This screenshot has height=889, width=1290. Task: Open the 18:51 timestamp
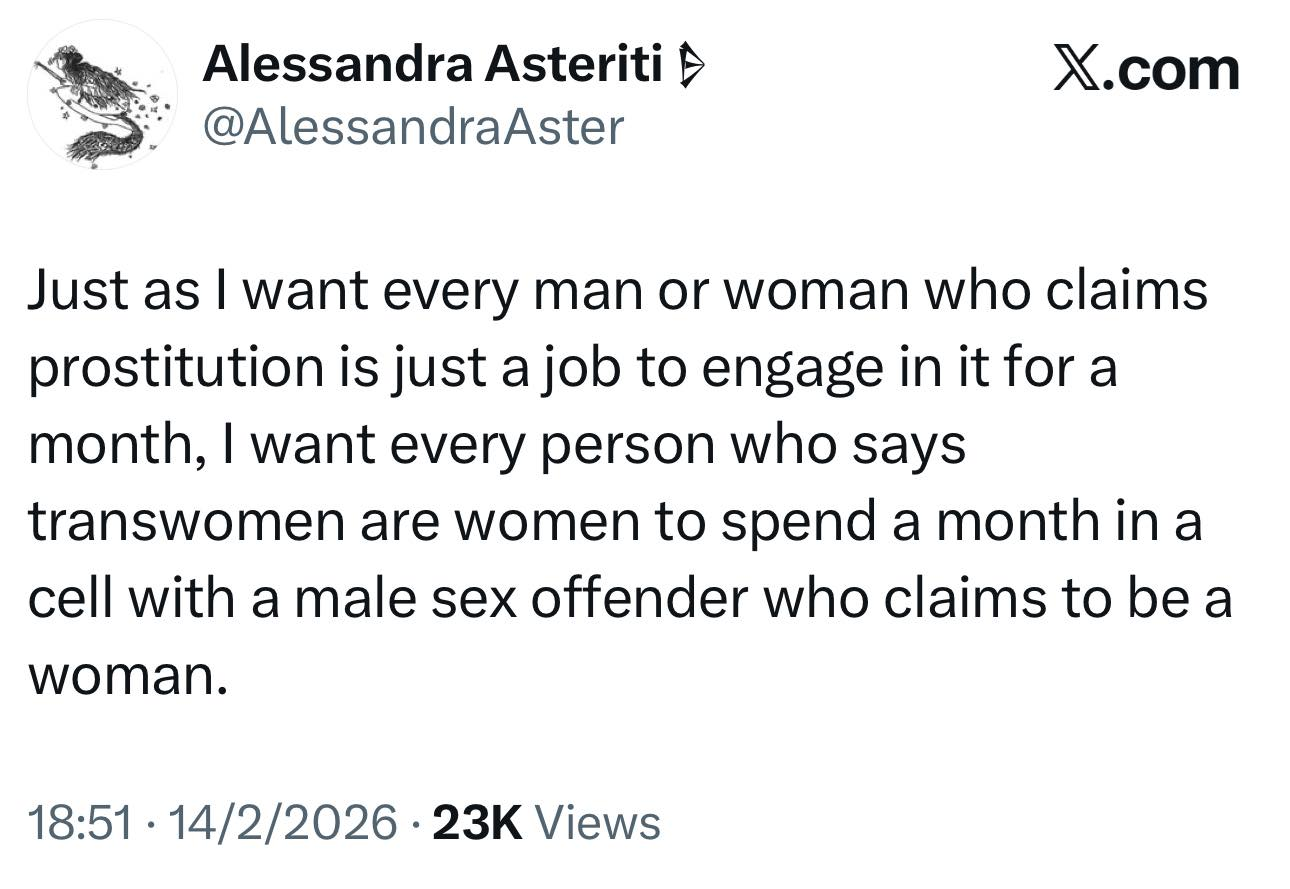tap(80, 823)
